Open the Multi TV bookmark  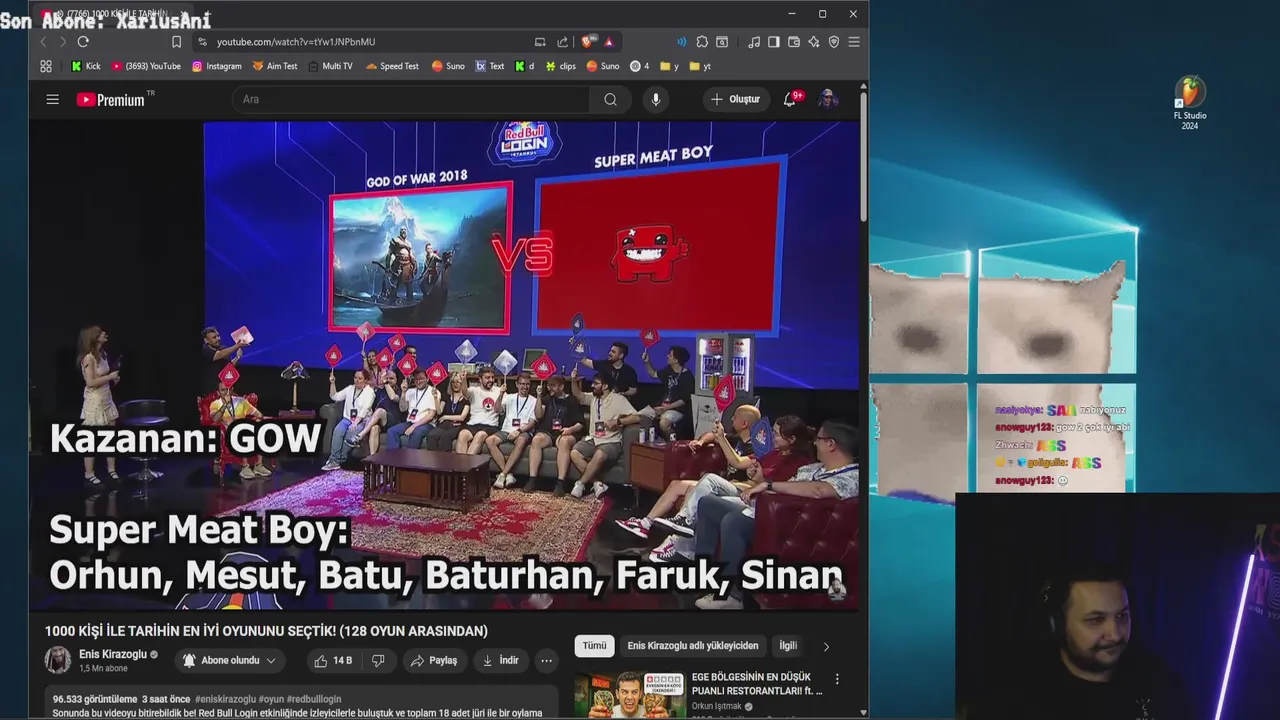coord(330,66)
